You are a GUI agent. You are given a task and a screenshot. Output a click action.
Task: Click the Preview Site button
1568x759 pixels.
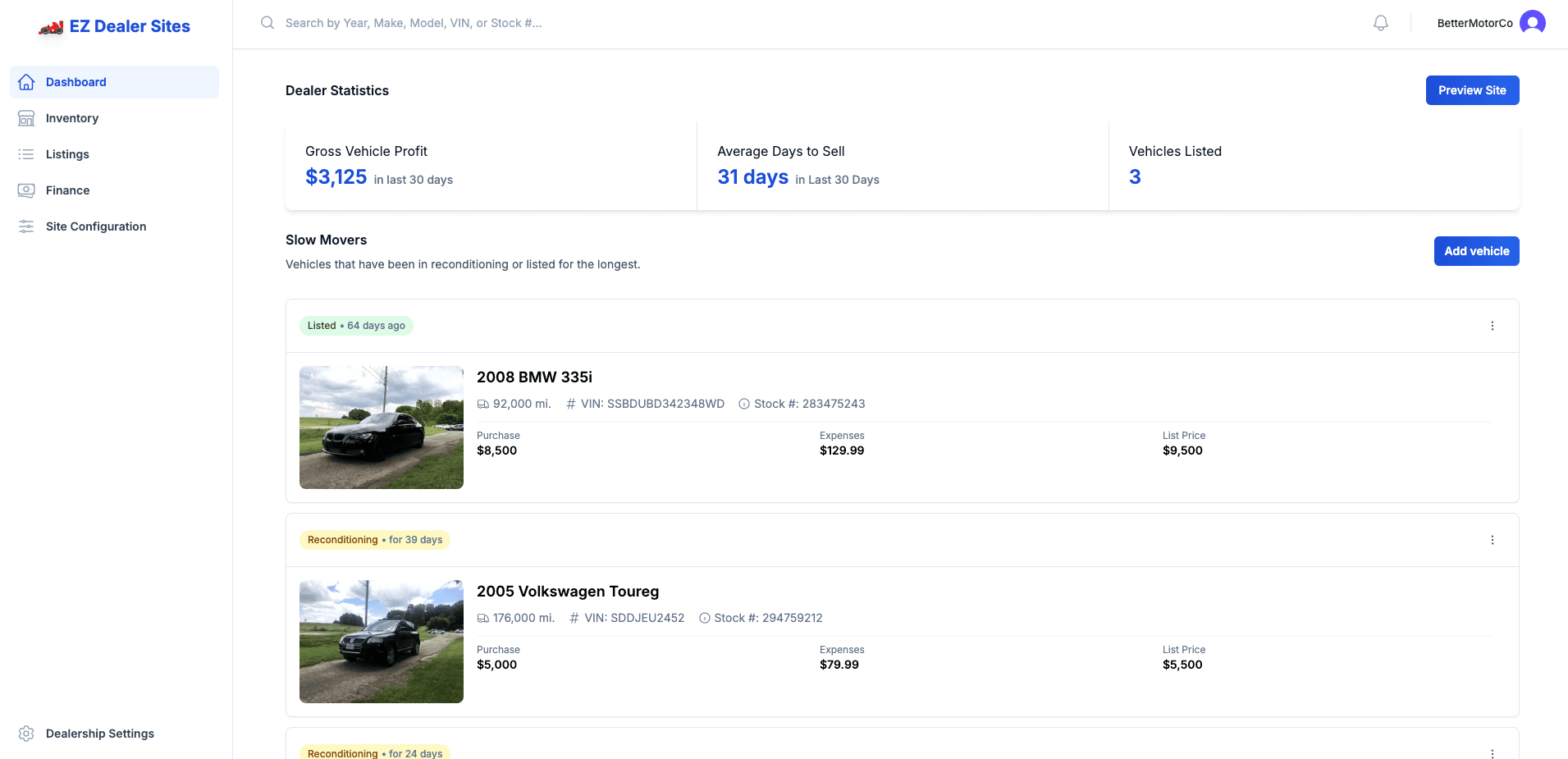pos(1472,90)
